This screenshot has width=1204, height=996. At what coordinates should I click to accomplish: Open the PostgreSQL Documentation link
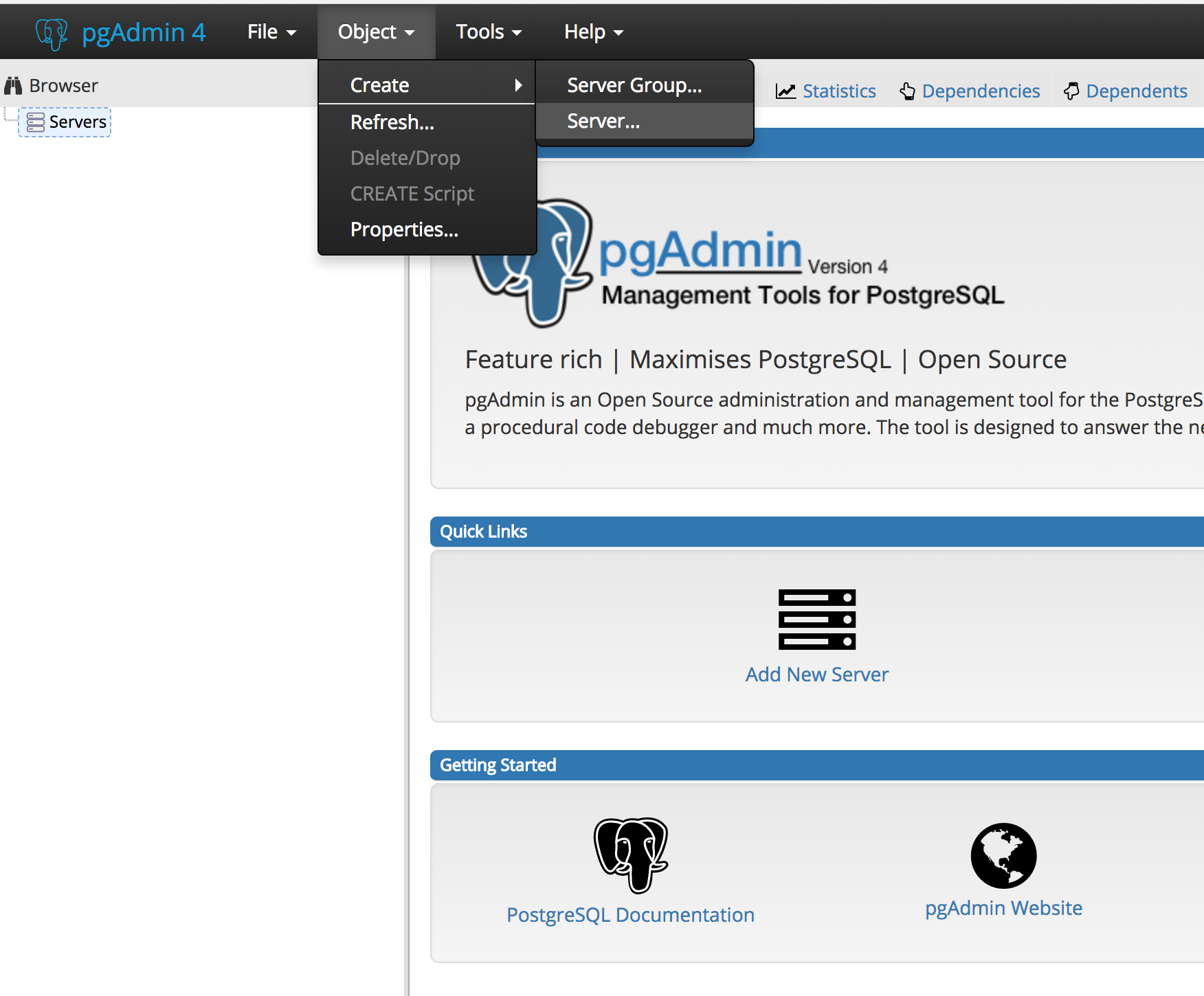pyautogui.click(x=630, y=915)
